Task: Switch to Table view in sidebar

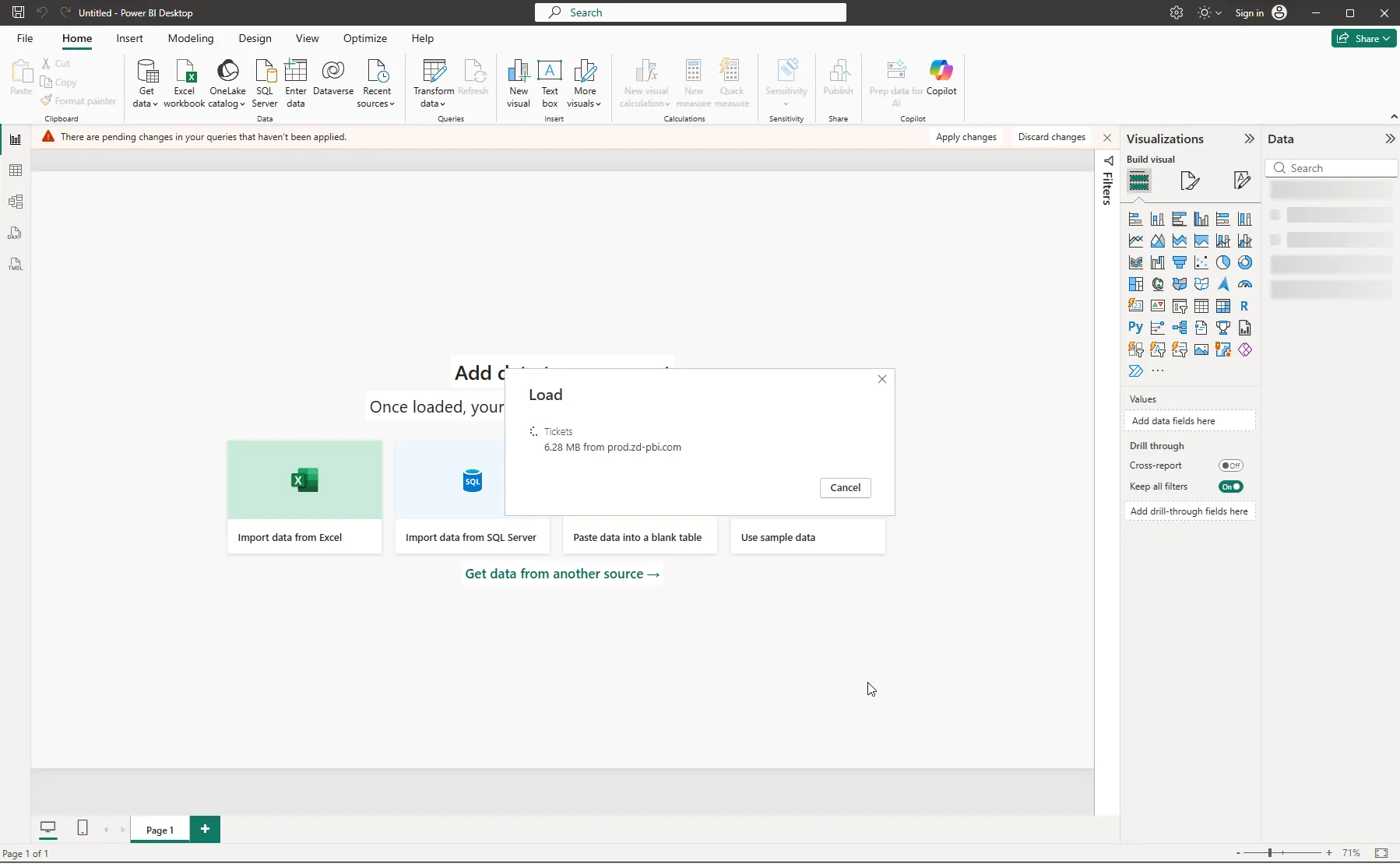Action: pyautogui.click(x=15, y=170)
